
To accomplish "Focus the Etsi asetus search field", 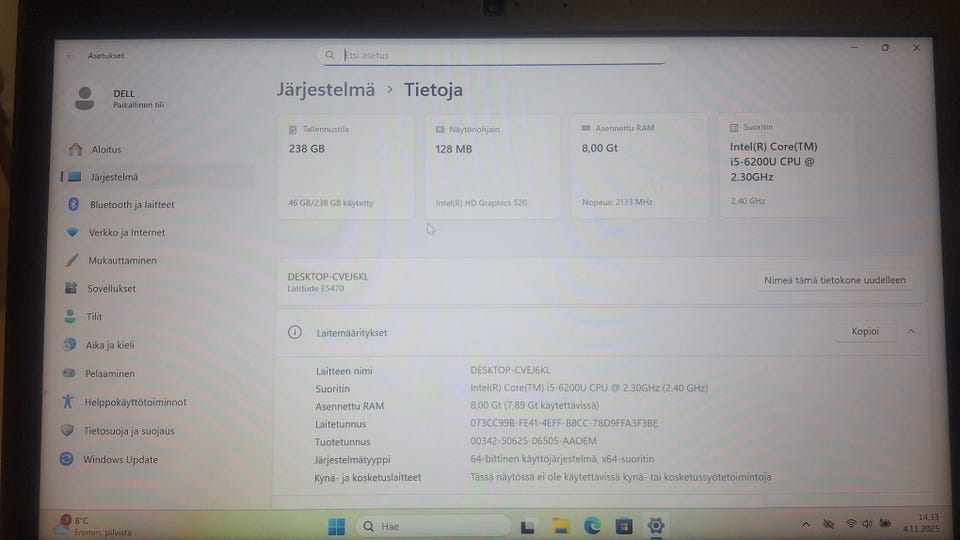I will 493,55.
